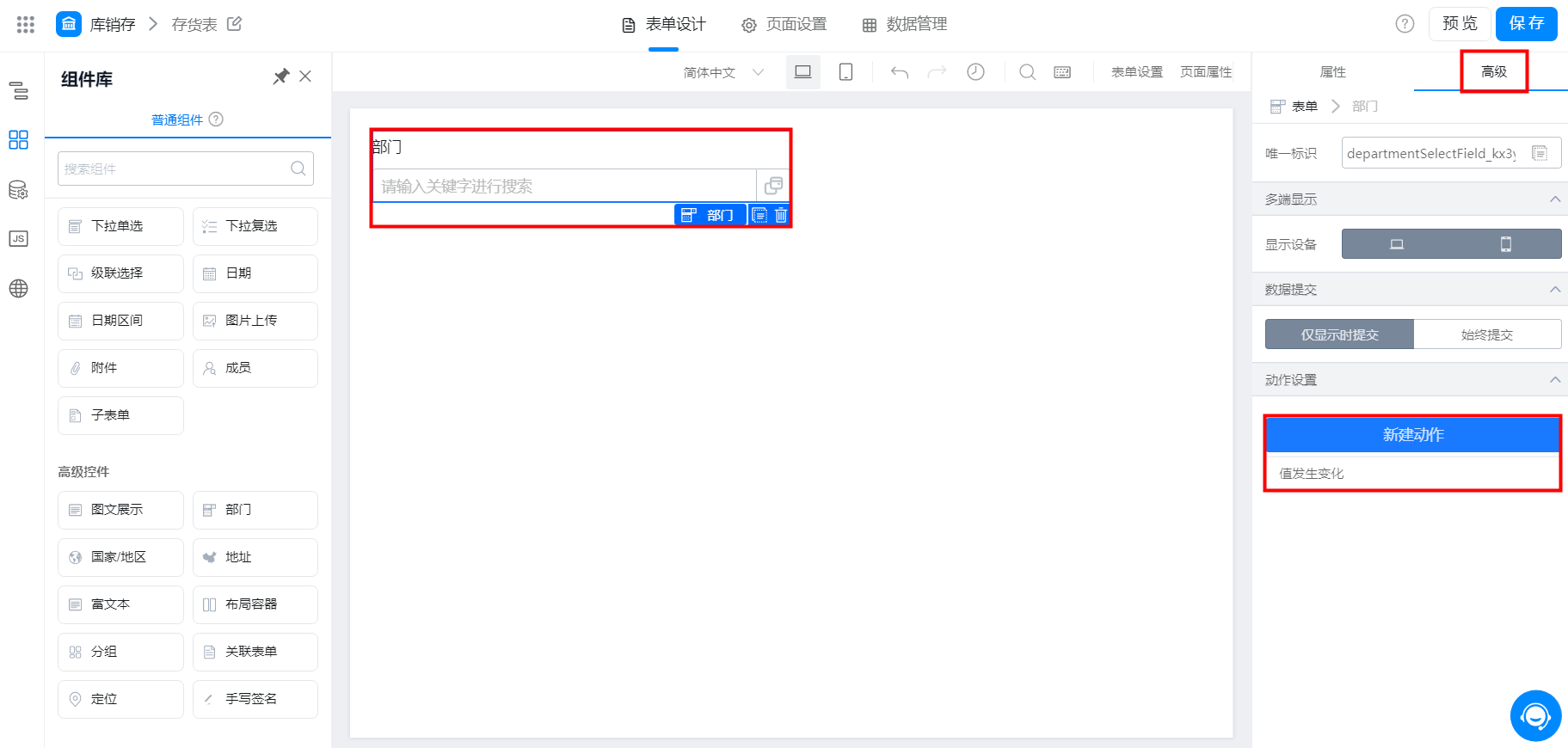Screen dimensions: 1568x748
Task: Add 布局容器 component
Action: click(x=255, y=604)
